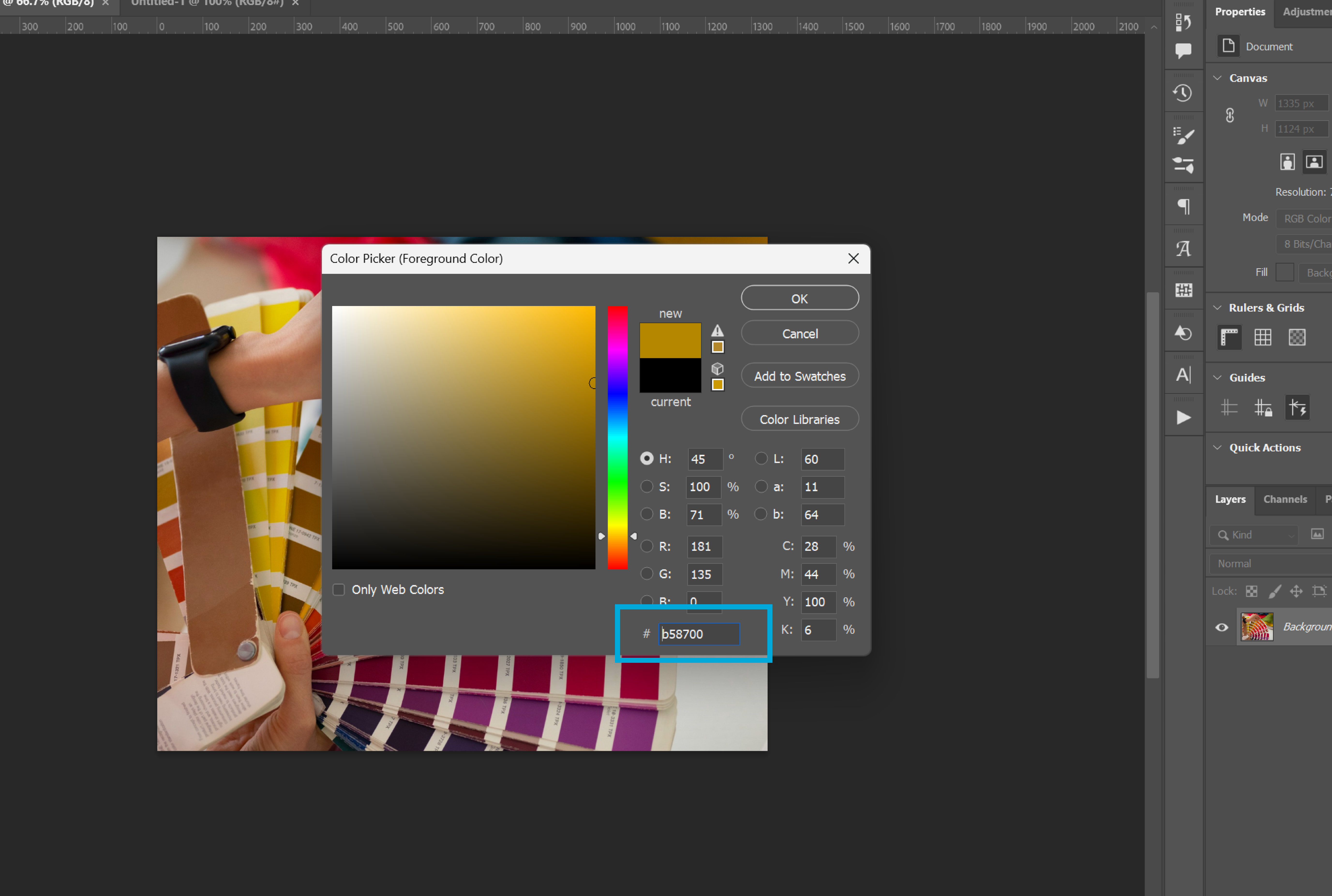
Task: Select the Lab a radio button
Action: (761, 486)
